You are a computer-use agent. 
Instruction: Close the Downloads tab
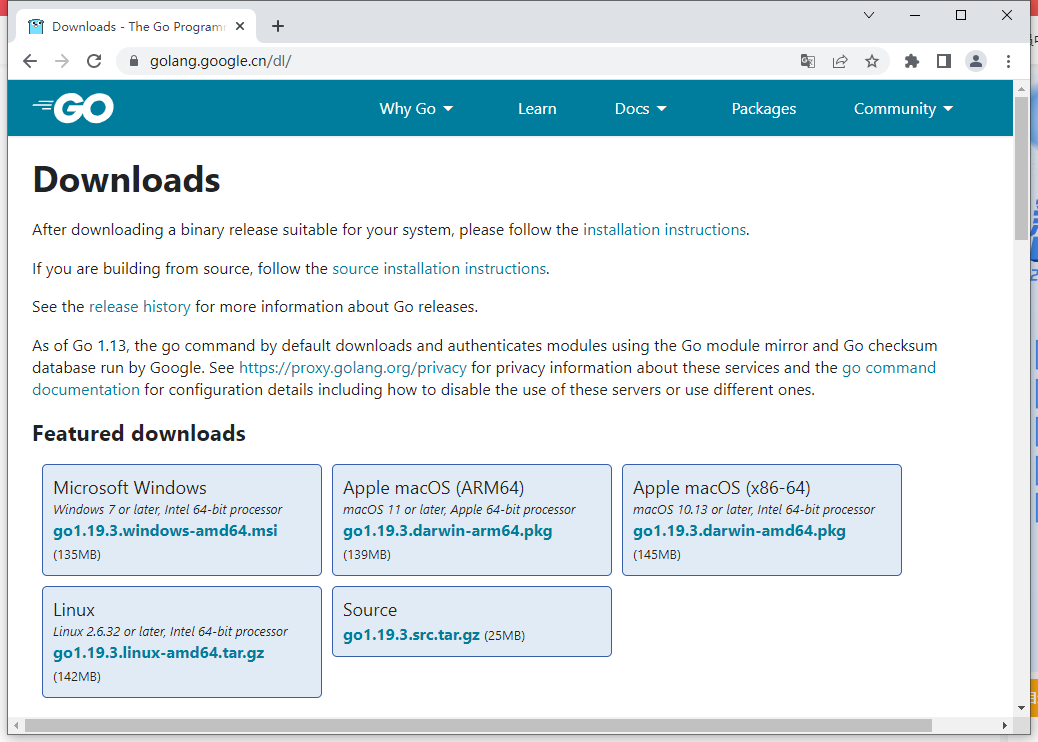240,26
